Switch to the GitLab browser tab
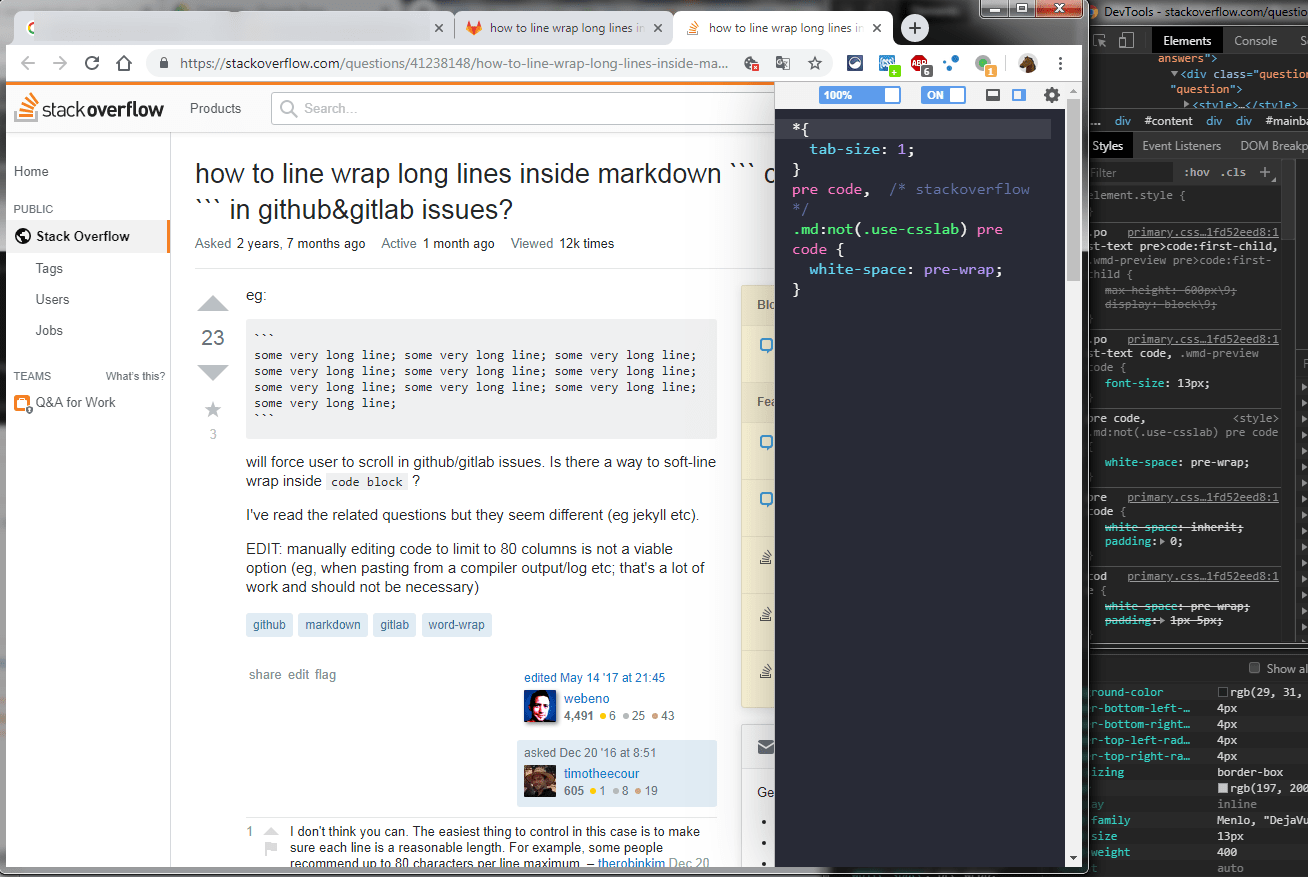 [564, 28]
